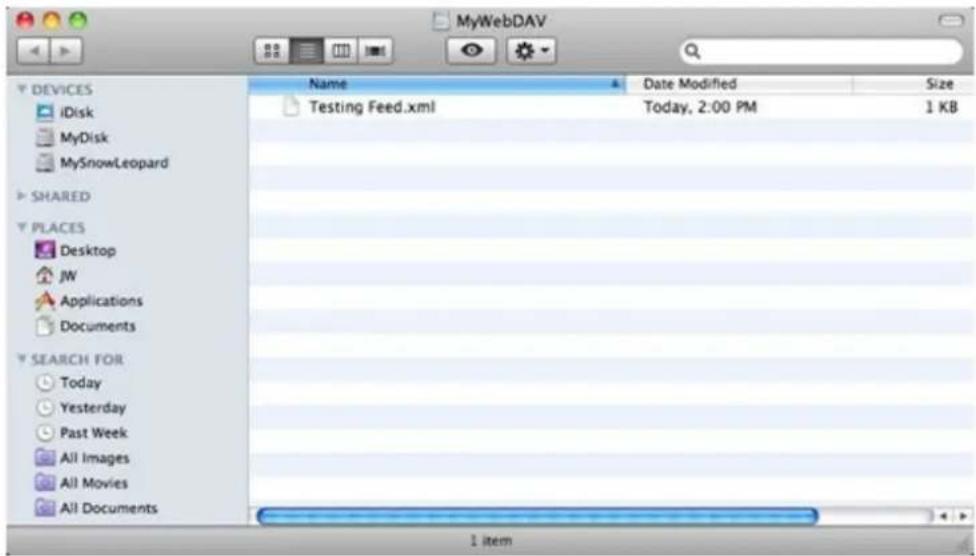This screenshot has height=556, width=976.
Task: Click the horizontal scrollbar thumb
Action: point(537,516)
